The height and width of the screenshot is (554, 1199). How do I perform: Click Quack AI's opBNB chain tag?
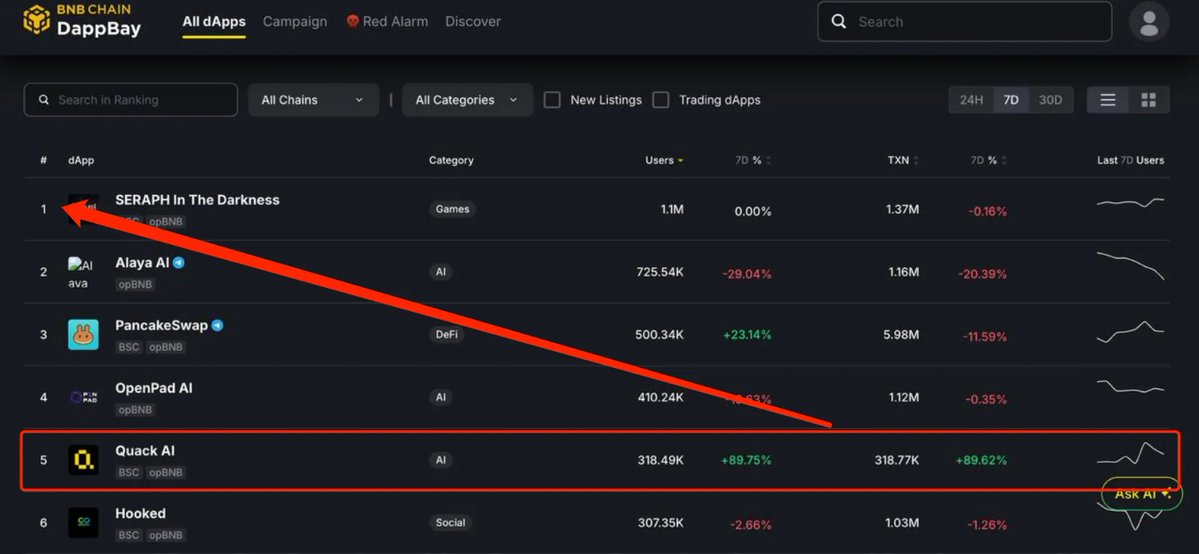point(166,473)
